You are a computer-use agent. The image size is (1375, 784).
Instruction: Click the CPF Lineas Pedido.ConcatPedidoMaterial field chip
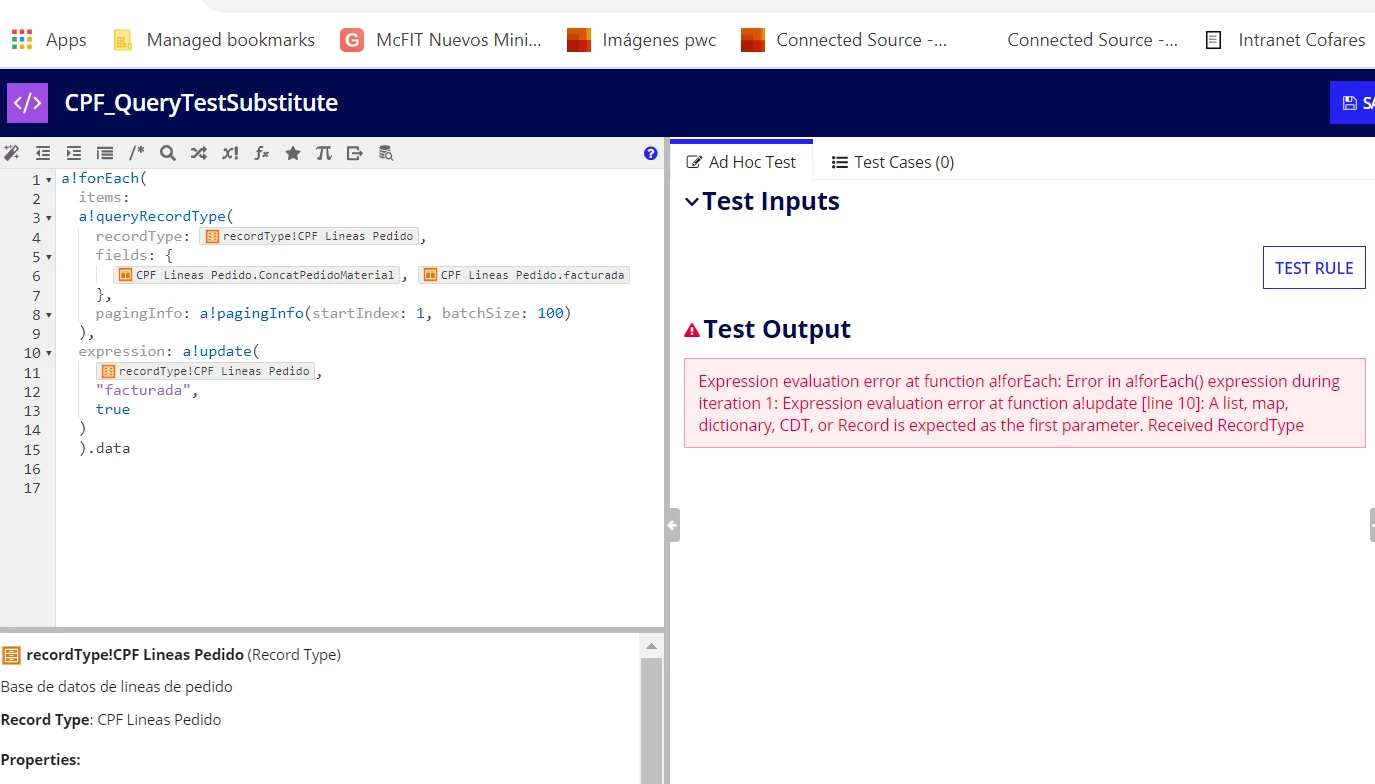pyautogui.click(x=257, y=275)
